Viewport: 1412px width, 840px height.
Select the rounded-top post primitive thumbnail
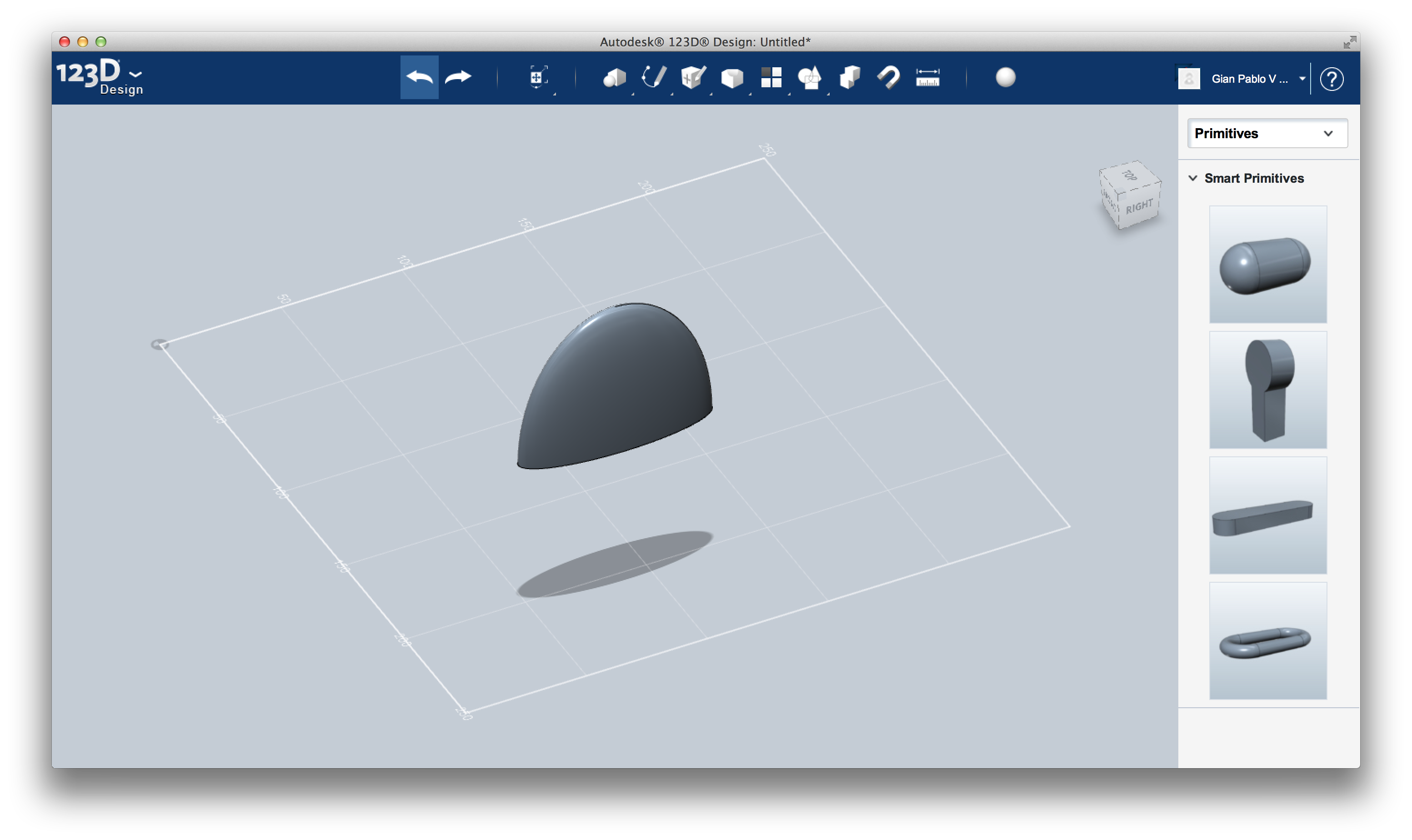(x=1268, y=390)
